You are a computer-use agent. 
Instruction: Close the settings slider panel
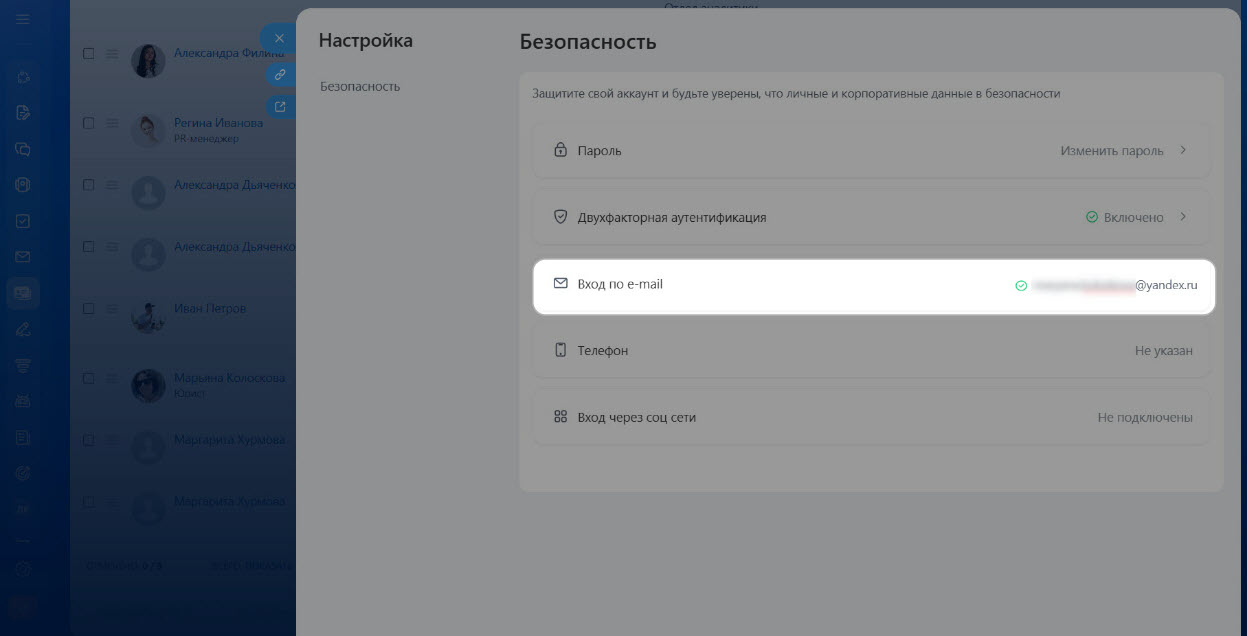click(x=279, y=38)
